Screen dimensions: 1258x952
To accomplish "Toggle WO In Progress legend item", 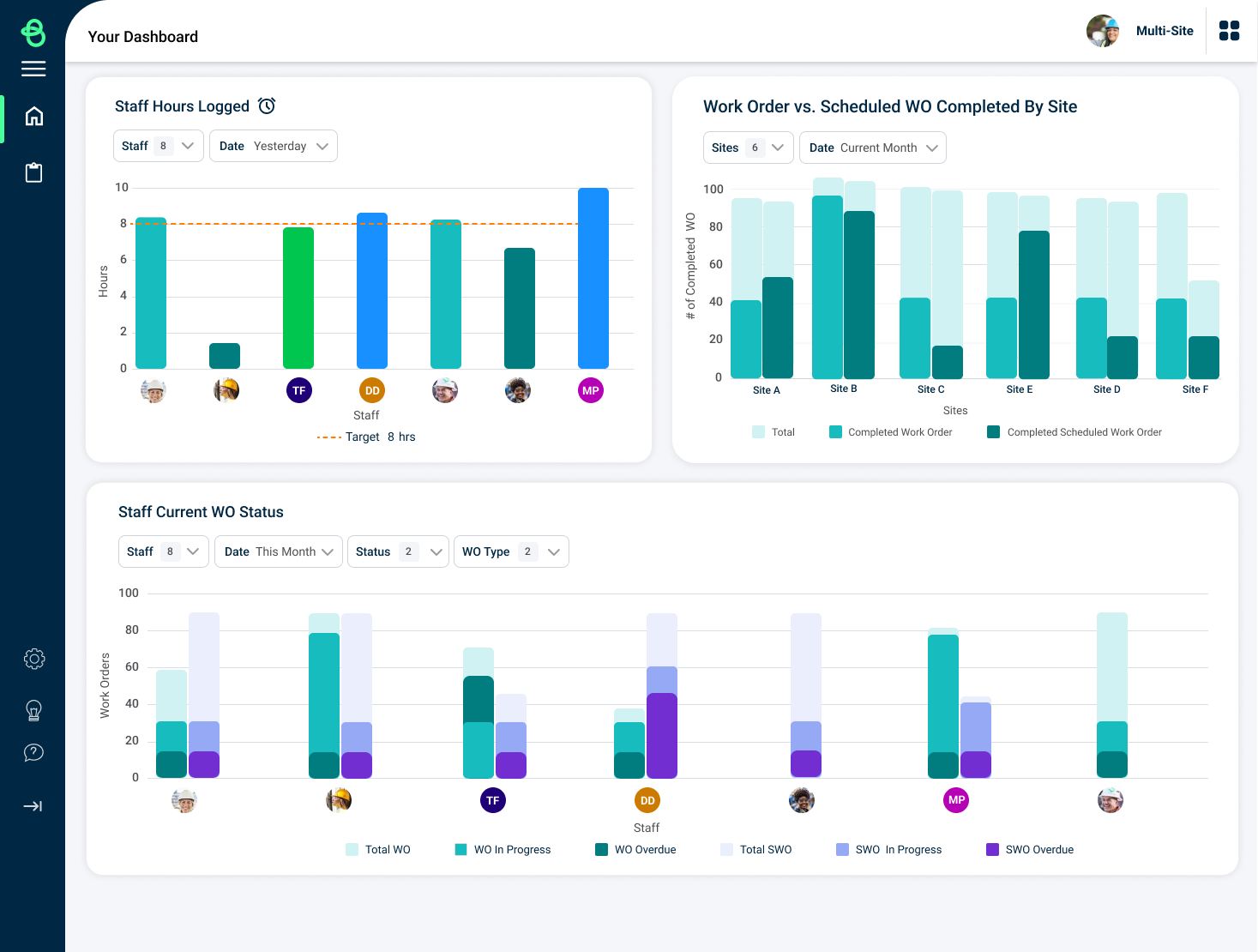I will point(503,849).
